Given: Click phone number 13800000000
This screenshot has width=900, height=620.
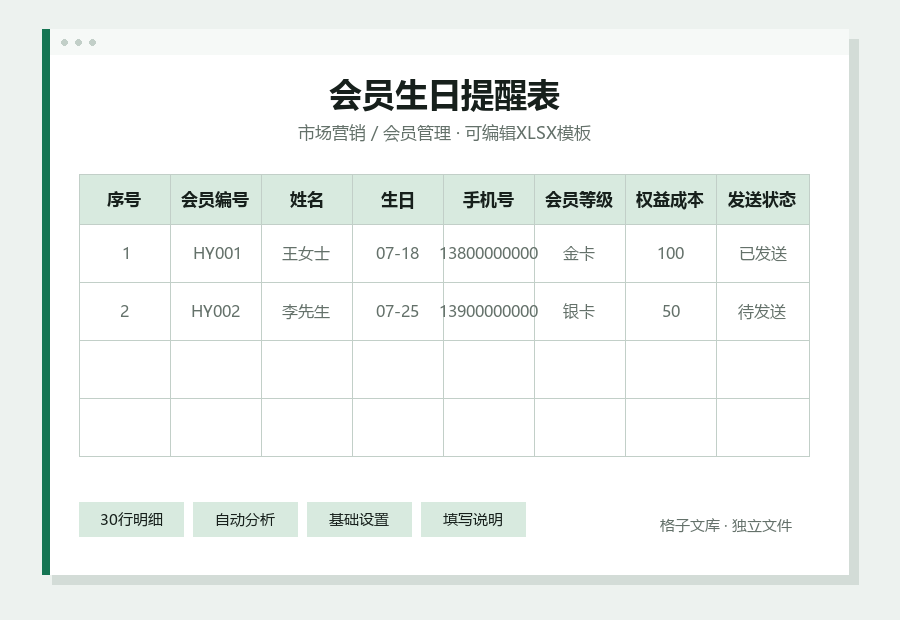Looking at the screenshot, I should [488, 253].
